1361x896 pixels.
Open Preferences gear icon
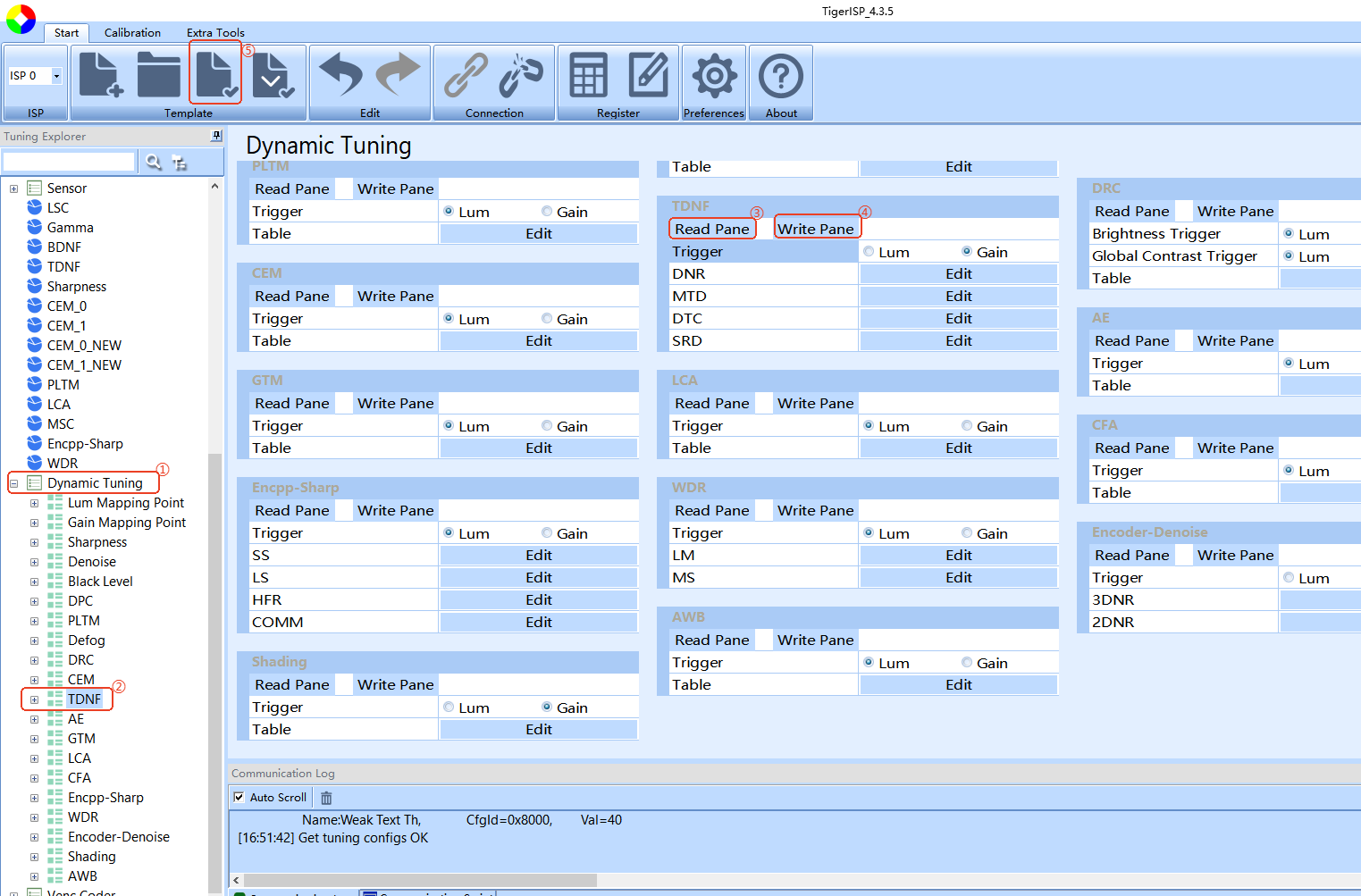pos(713,76)
